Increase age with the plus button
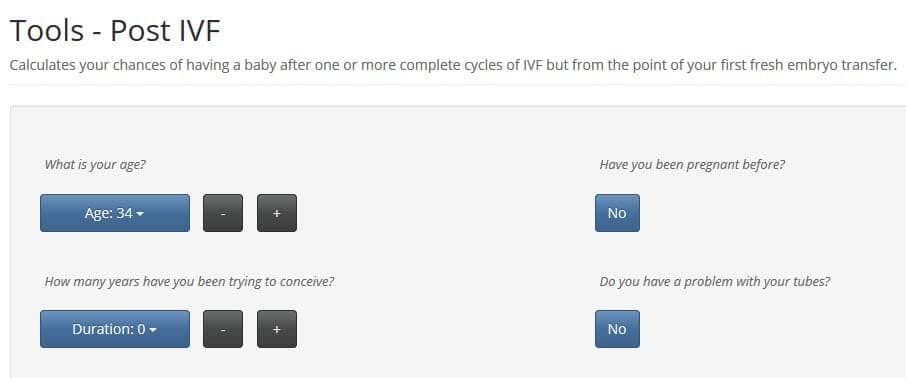 coord(277,213)
